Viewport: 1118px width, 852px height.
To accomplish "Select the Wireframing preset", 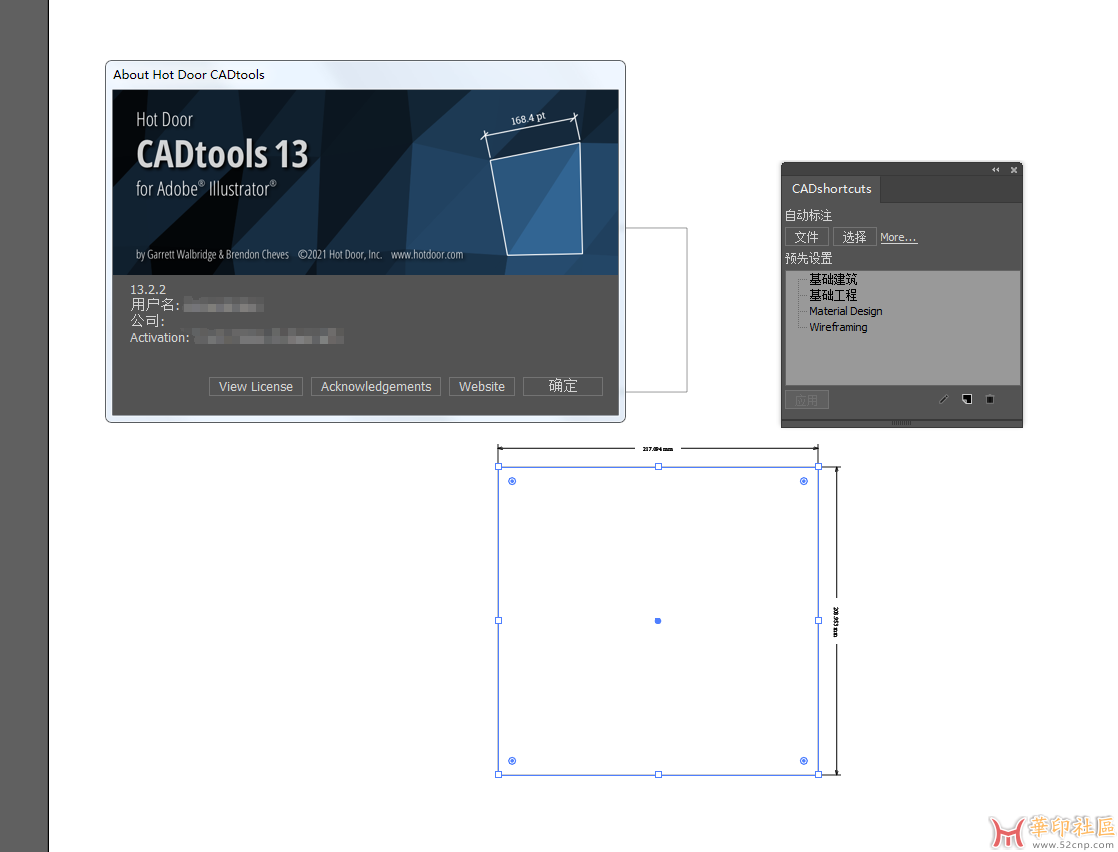I will pos(838,327).
